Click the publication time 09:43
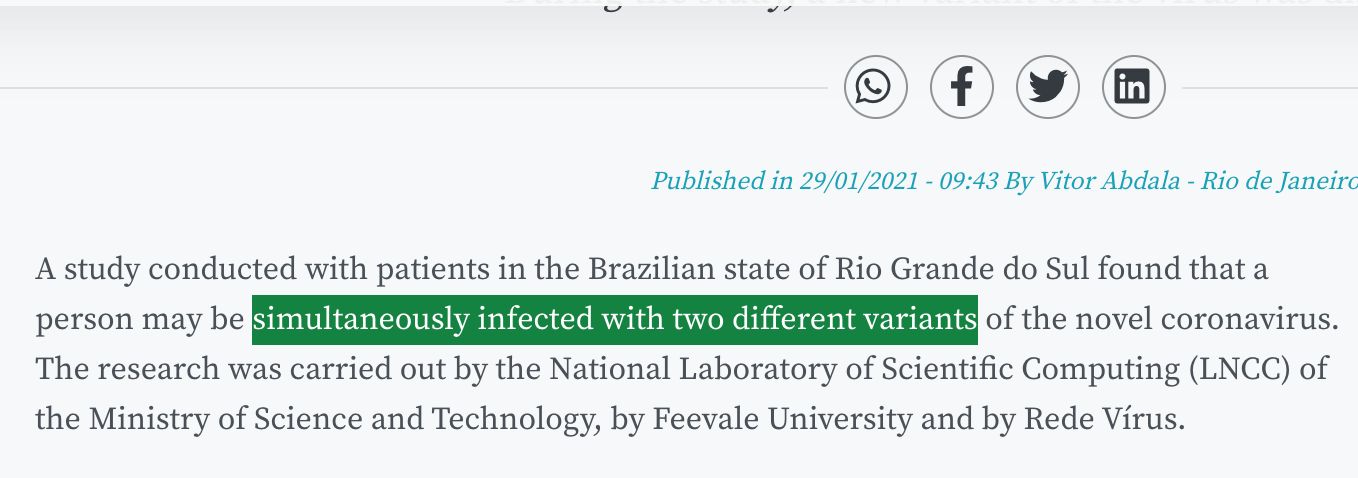 (969, 181)
